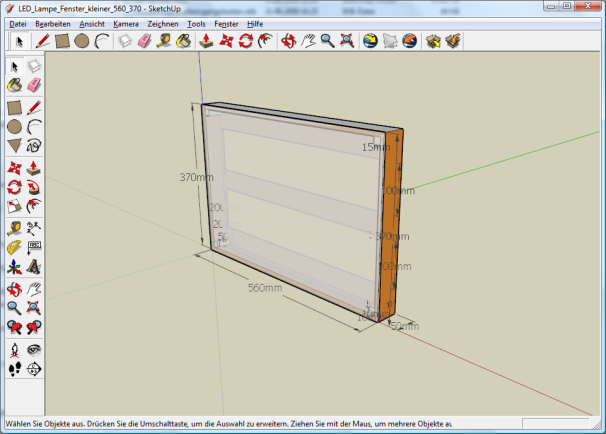
Task: Select the Axes tool
Action: click(15, 267)
